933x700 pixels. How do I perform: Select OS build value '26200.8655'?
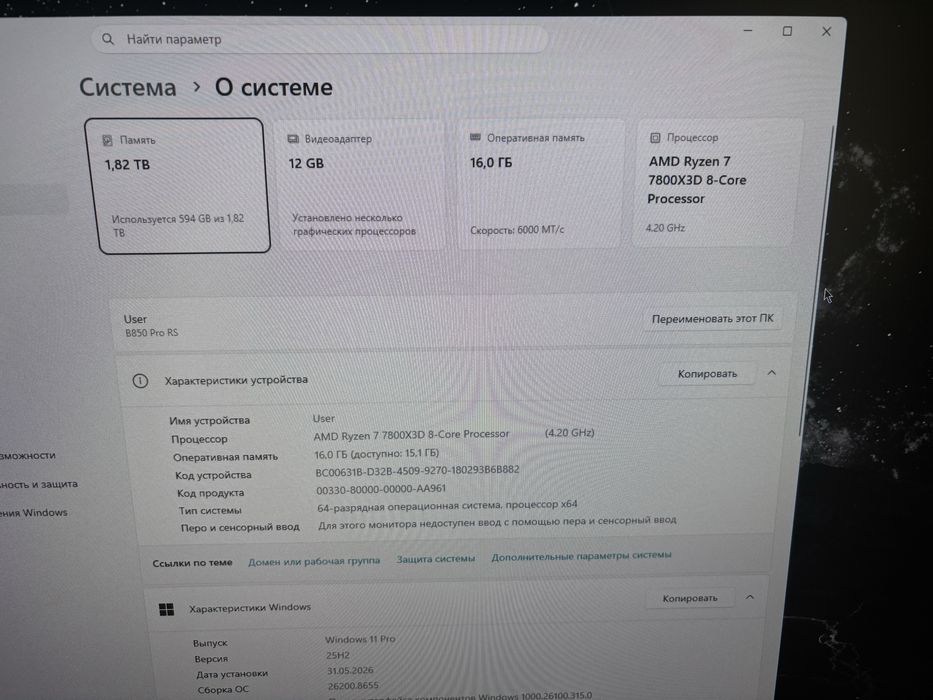pos(353,686)
